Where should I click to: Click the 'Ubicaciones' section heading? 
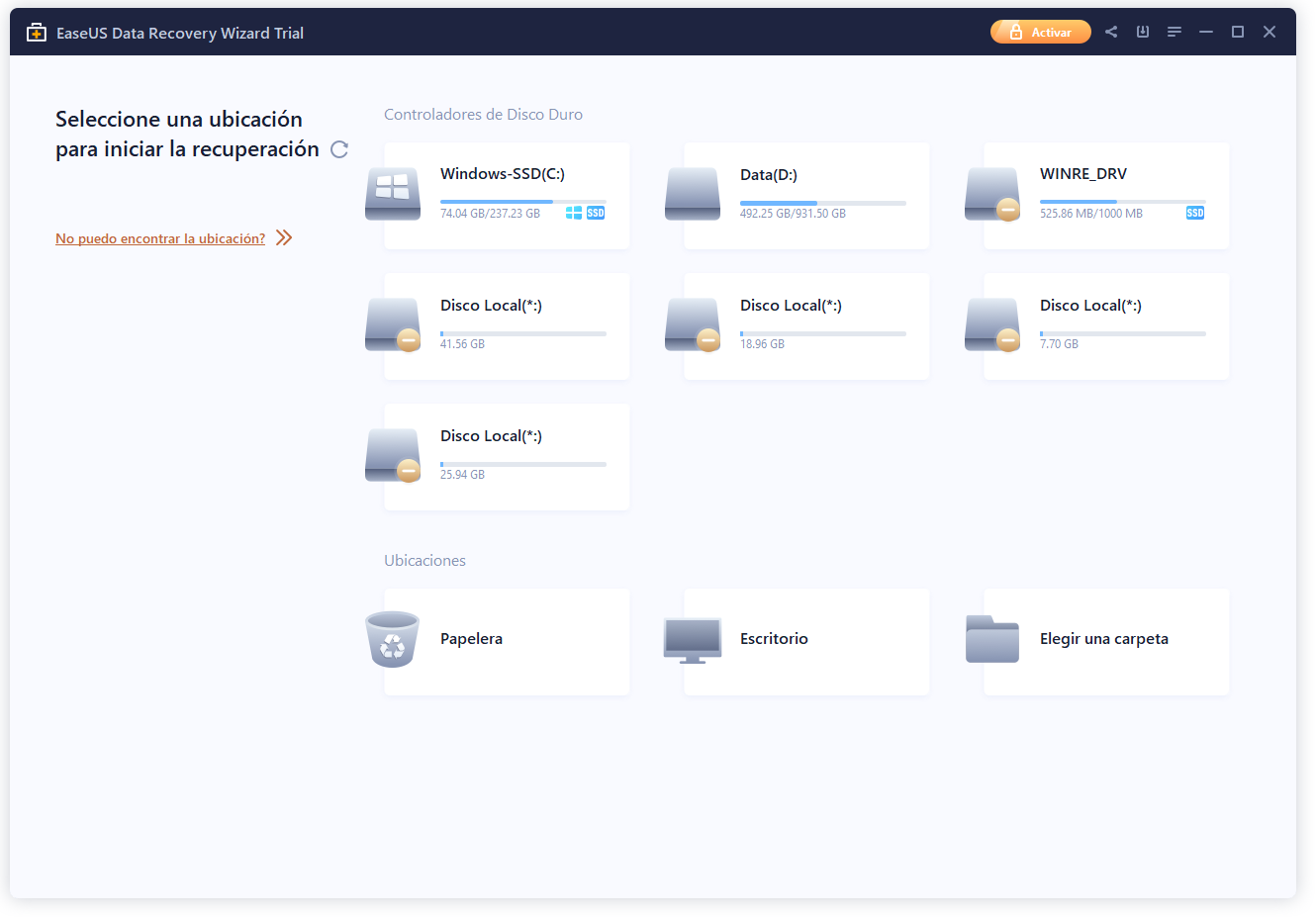click(x=424, y=561)
